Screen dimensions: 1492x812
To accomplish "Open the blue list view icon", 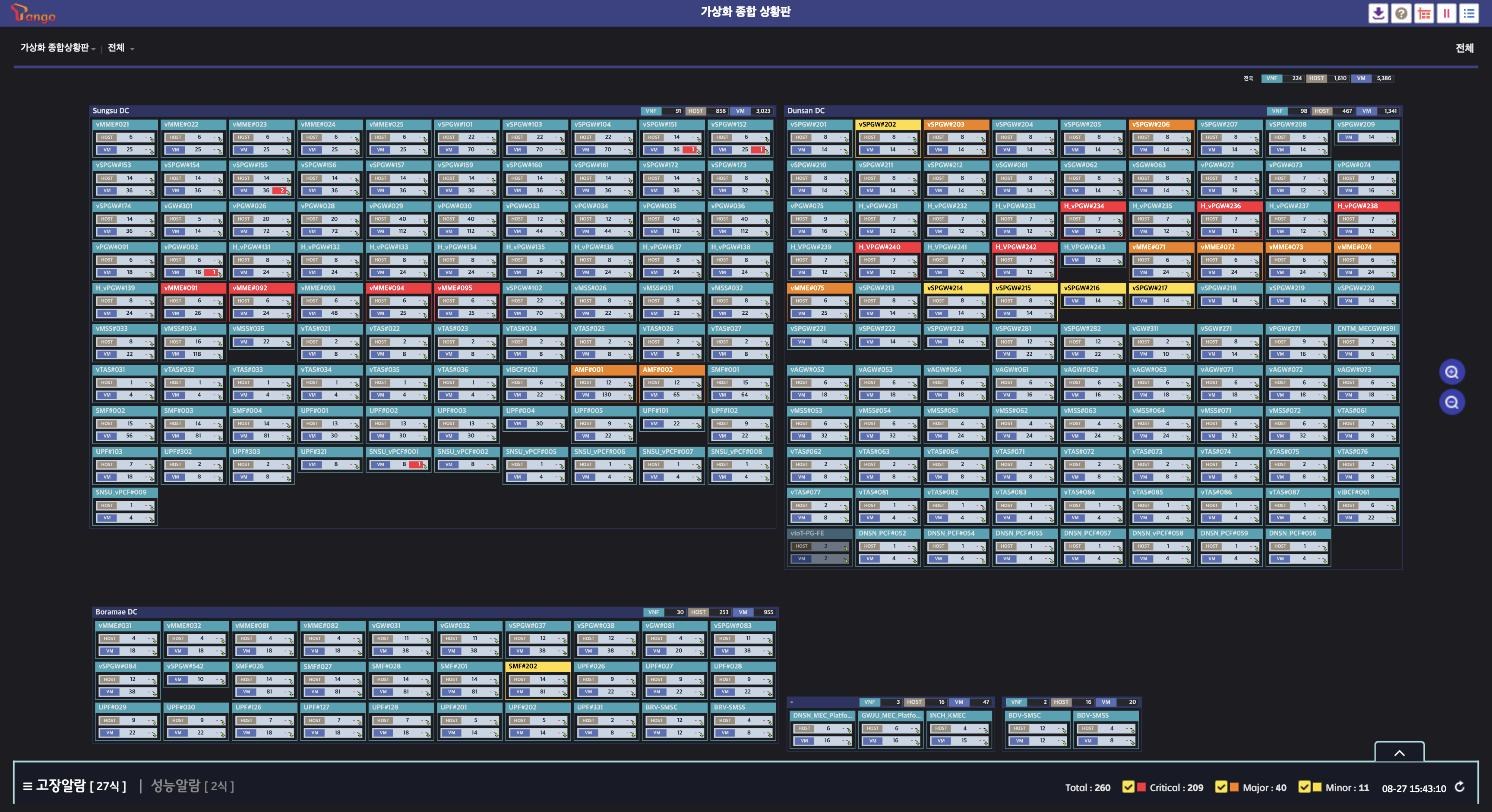I will [x=1469, y=13].
